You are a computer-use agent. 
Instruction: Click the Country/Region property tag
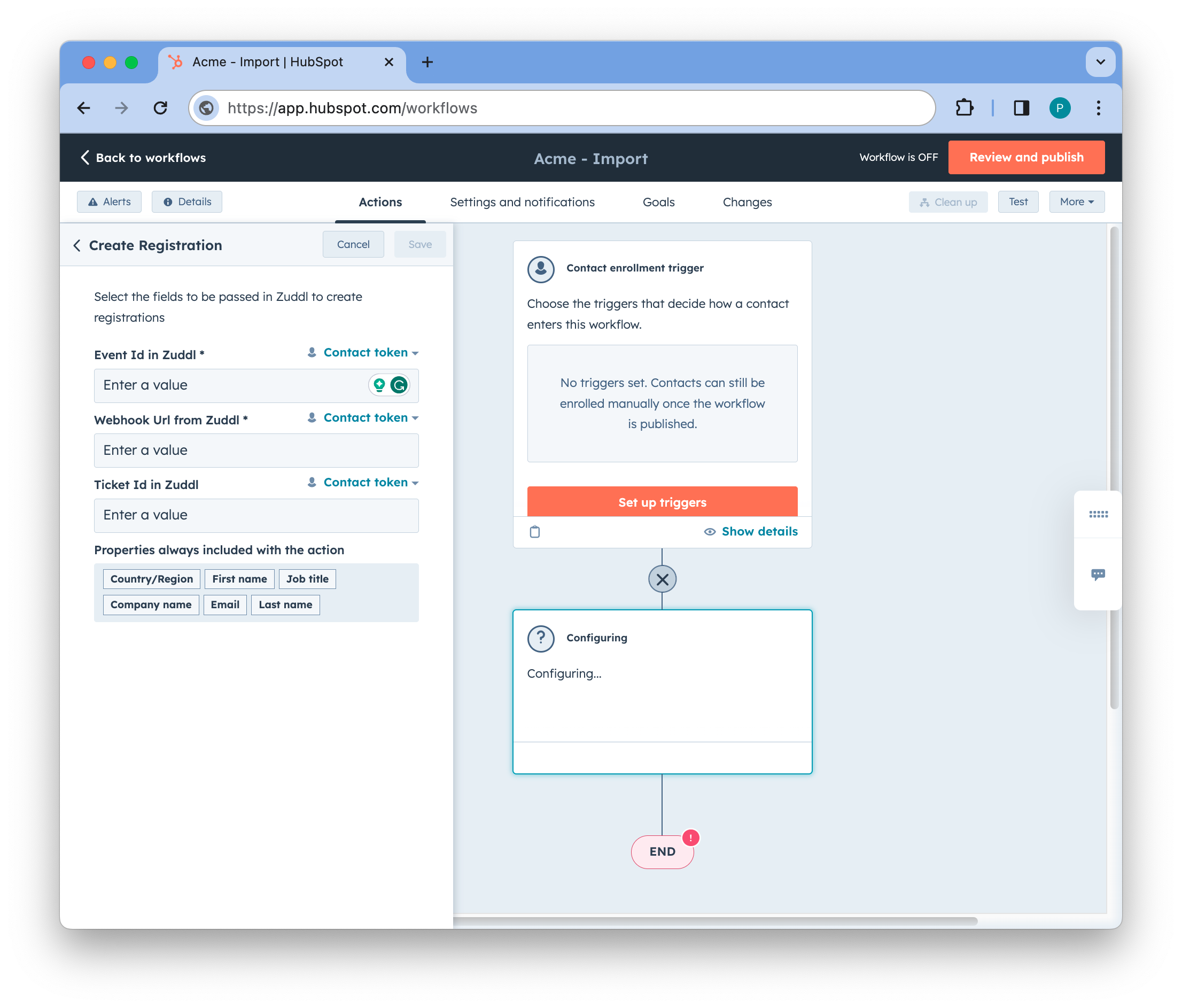pos(152,579)
